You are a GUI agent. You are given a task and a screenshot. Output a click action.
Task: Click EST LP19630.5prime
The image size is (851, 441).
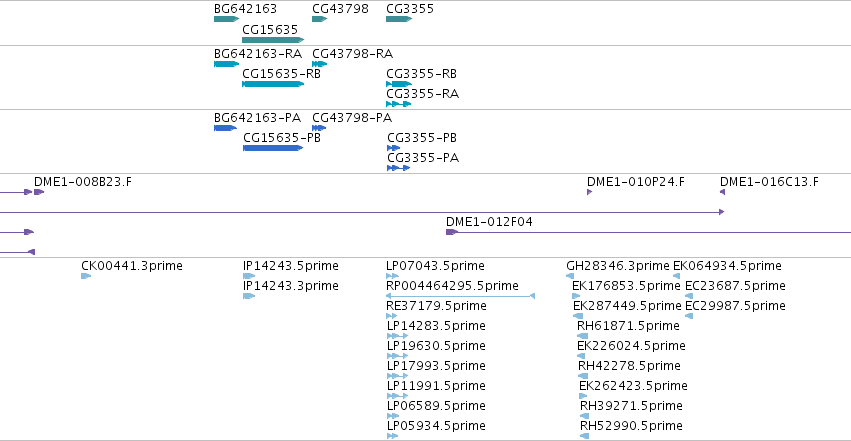[397, 356]
